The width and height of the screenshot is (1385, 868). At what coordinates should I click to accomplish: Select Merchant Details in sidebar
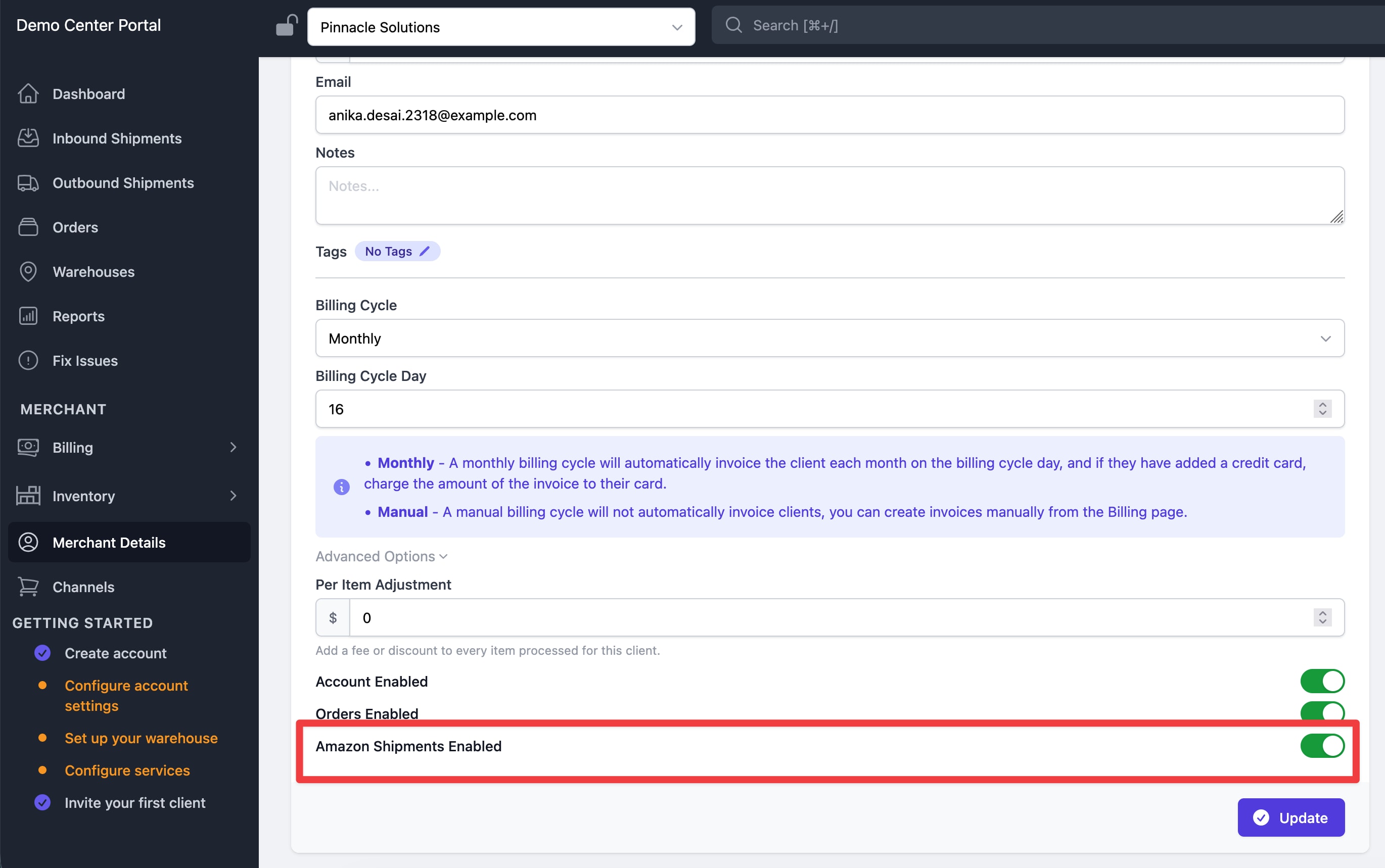(129, 542)
